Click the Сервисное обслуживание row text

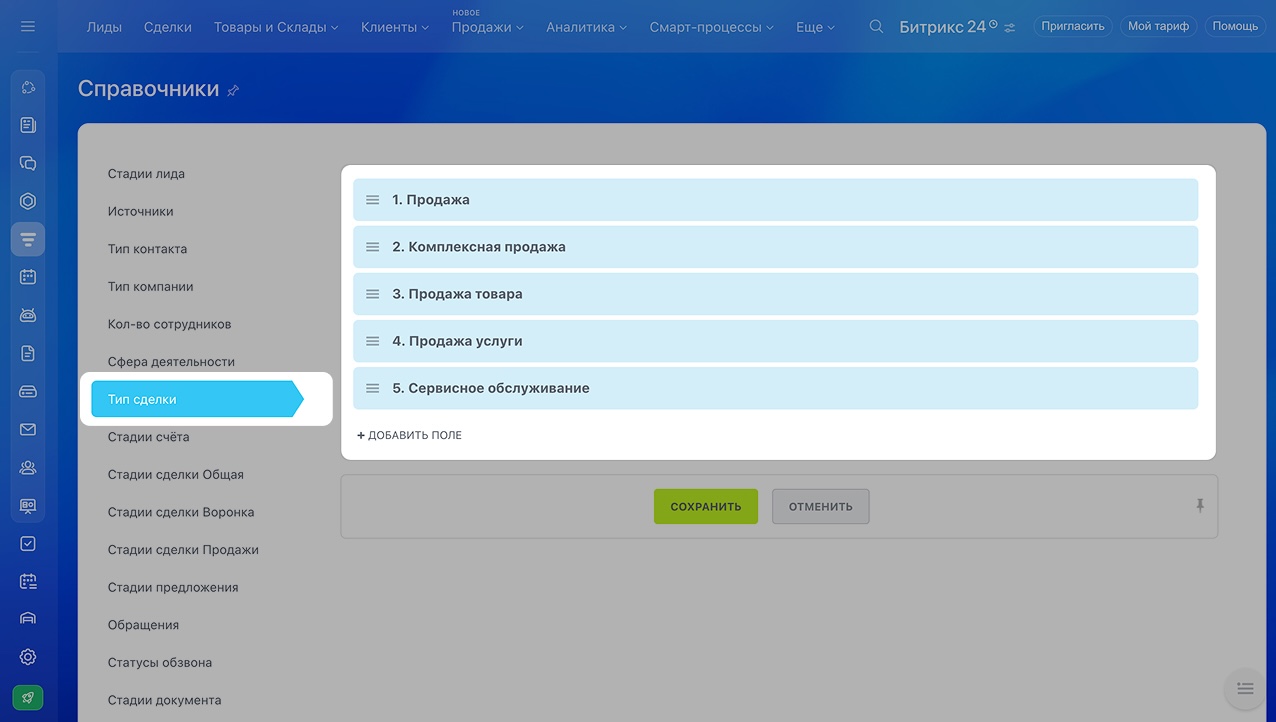click(x=491, y=388)
